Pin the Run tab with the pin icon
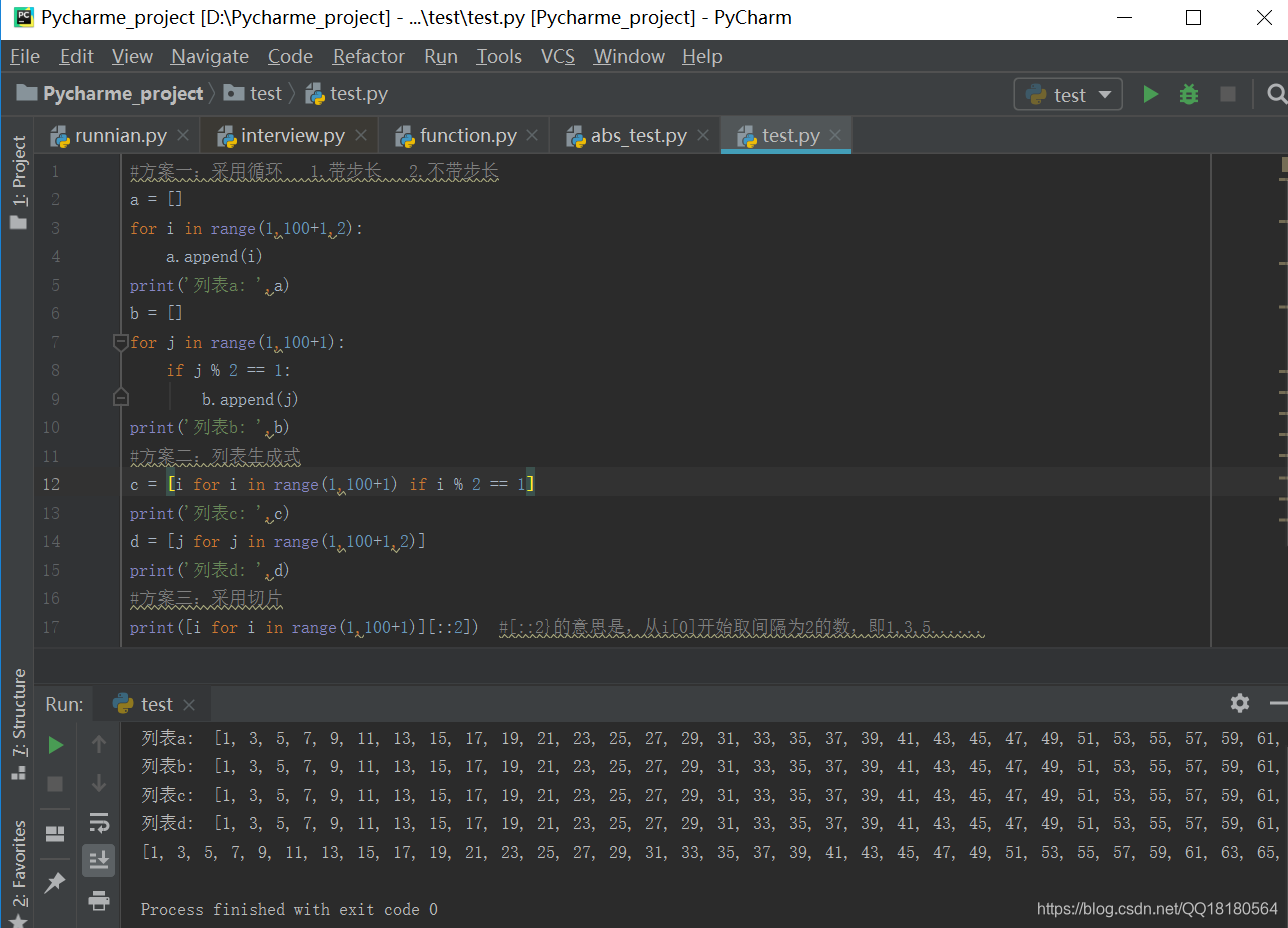This screenshot has width=1288, height=928. coord(56,882)
